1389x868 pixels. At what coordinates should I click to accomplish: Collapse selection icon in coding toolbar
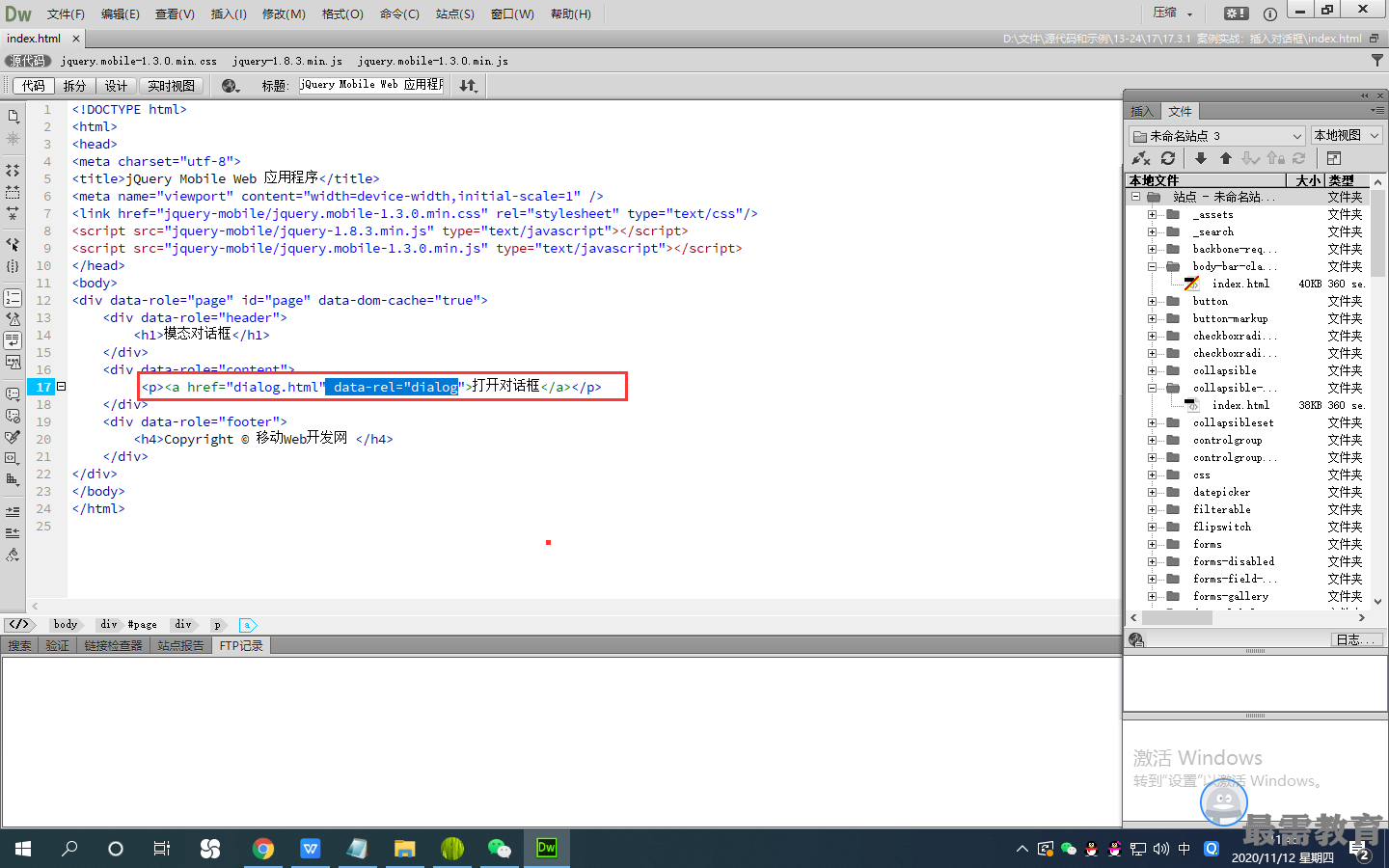tap(13, 192)
